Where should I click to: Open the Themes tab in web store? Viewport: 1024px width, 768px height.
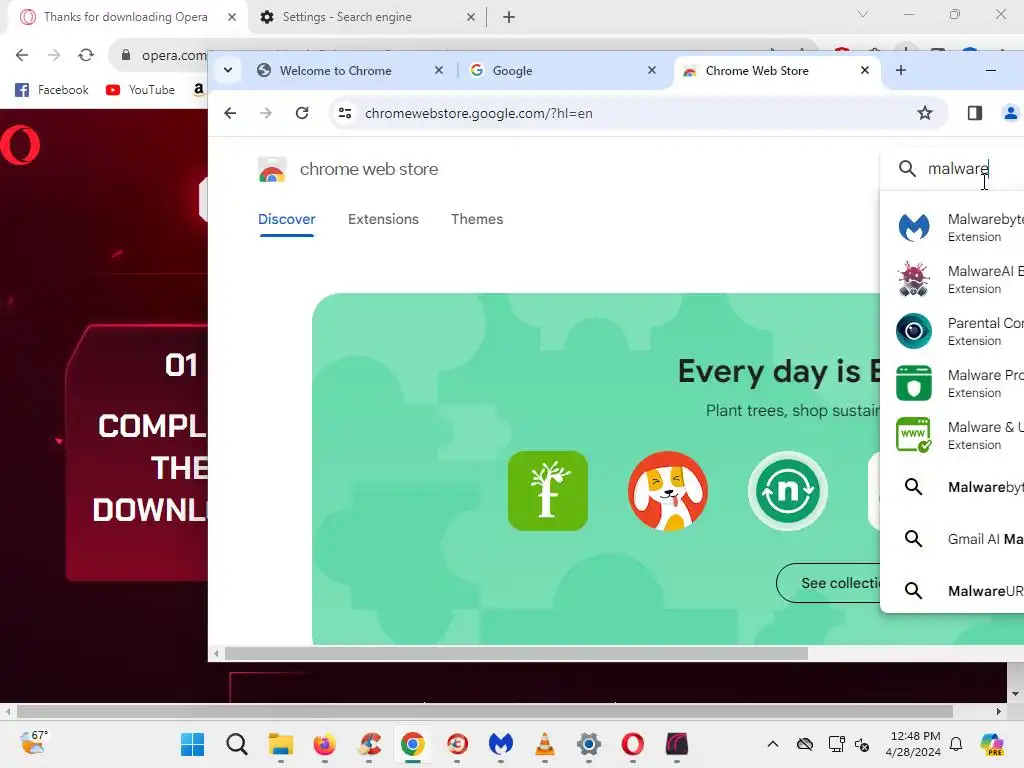[x=477, y=219]
